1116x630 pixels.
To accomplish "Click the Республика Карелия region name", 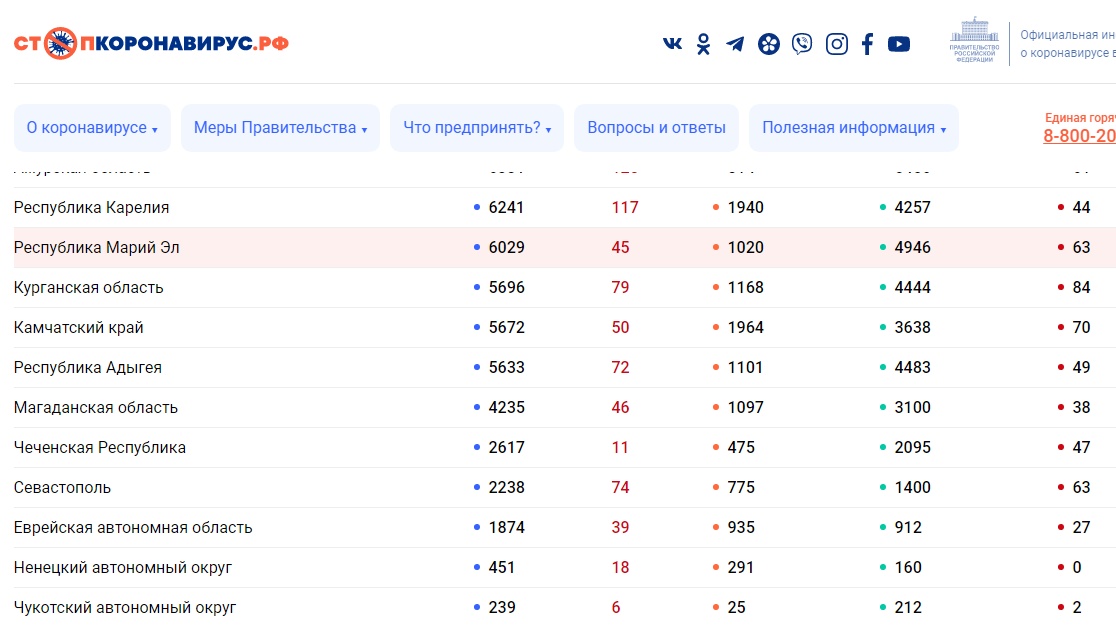I will coord(91,207).
